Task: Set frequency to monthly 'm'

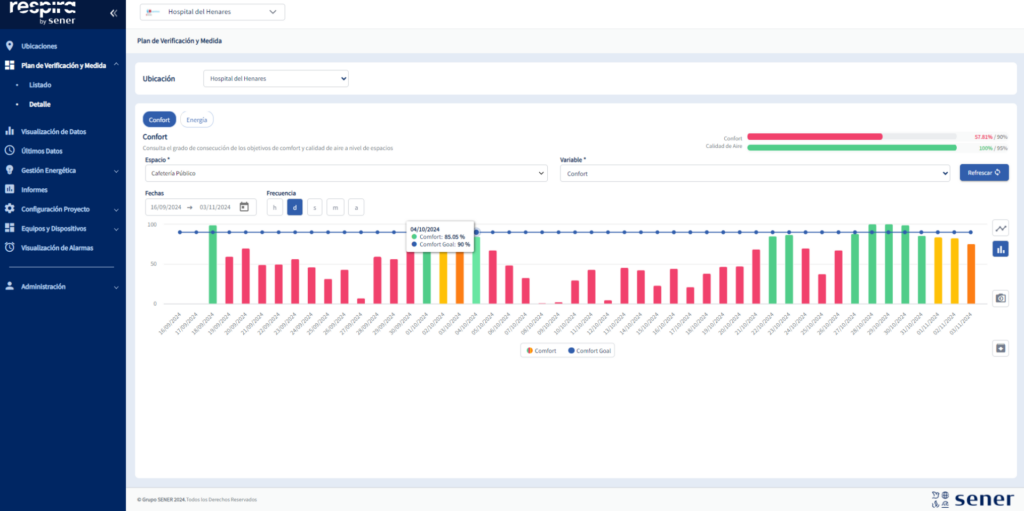Action: pyautogui.click(x=335, y=207)
